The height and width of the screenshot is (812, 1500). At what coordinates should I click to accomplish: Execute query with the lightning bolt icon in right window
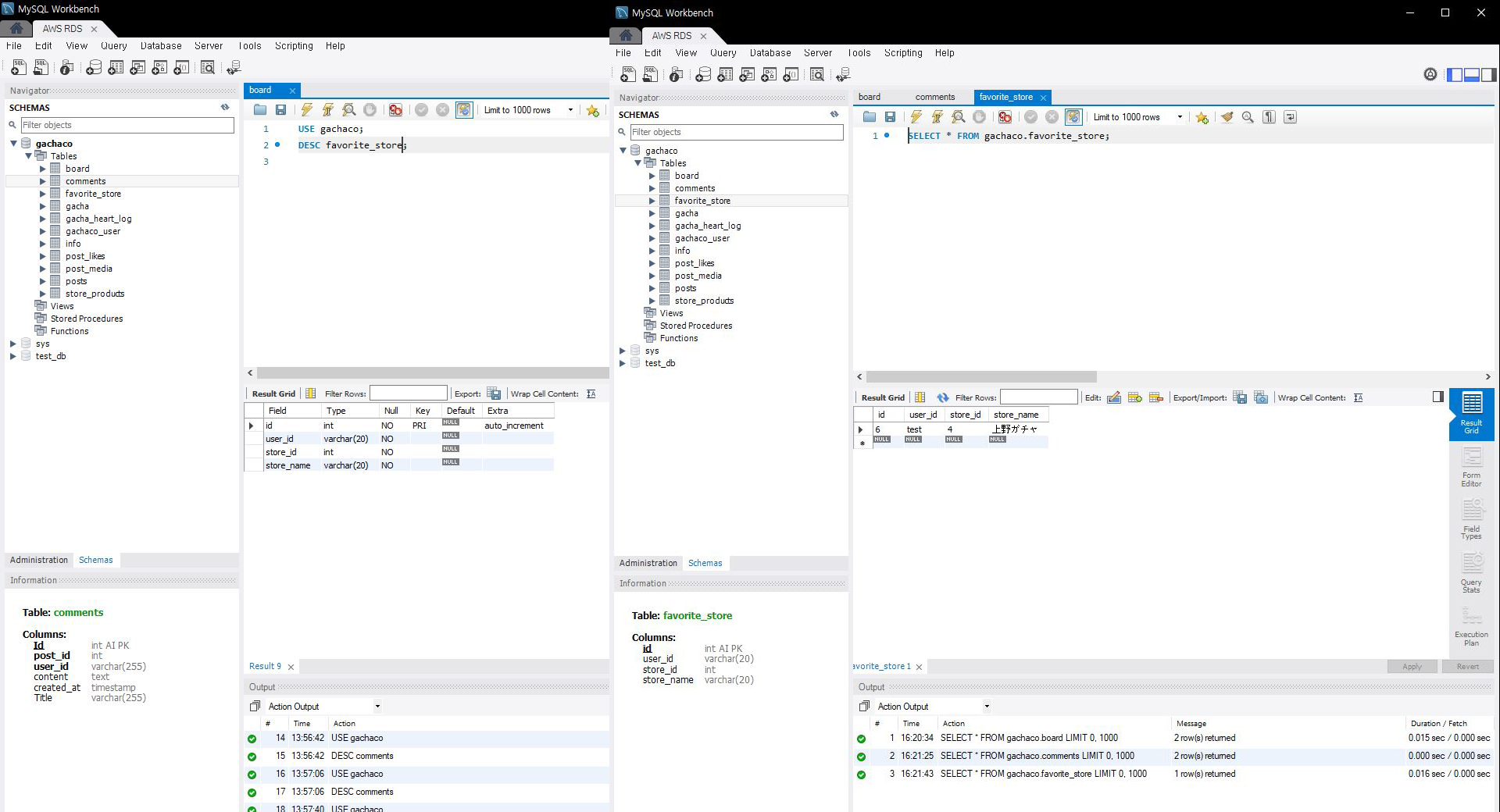point(916,117)
